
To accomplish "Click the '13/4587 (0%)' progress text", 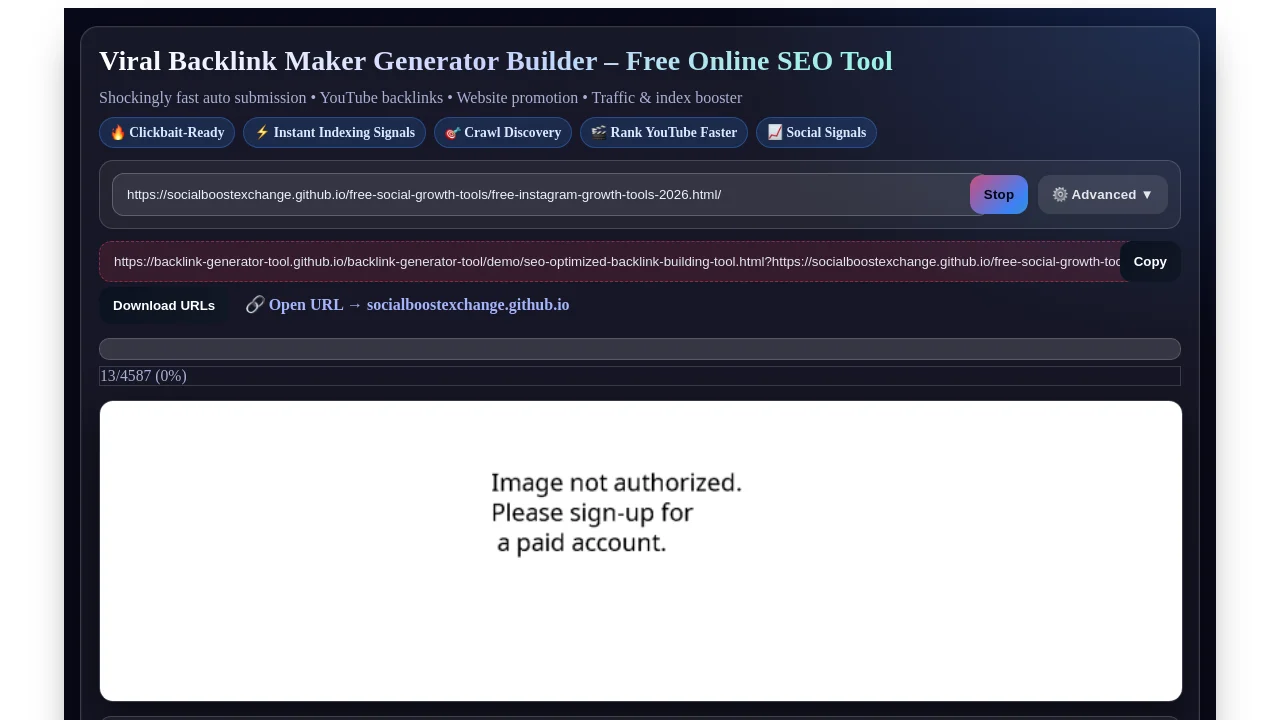I will 143,376.
